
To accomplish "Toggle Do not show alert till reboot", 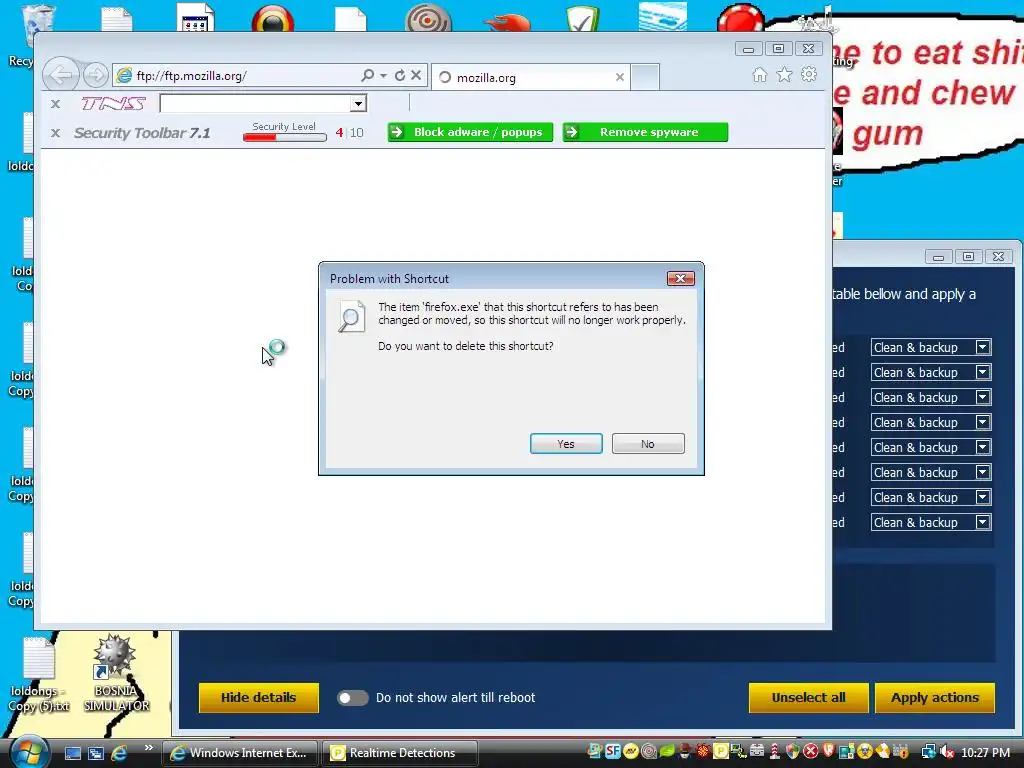I will click(x=353, y=697).
